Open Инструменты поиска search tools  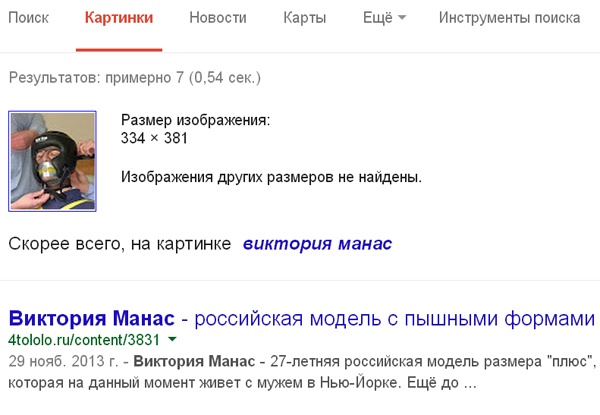pyautogui.click(x=509, y=18)
